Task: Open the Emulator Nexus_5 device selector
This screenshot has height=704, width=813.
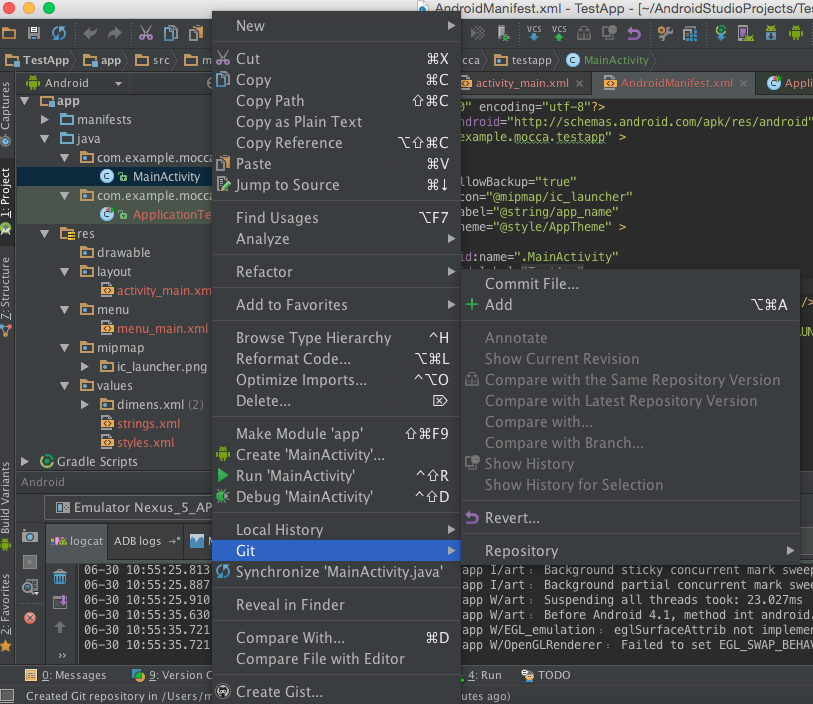Action: pos(129,507)
